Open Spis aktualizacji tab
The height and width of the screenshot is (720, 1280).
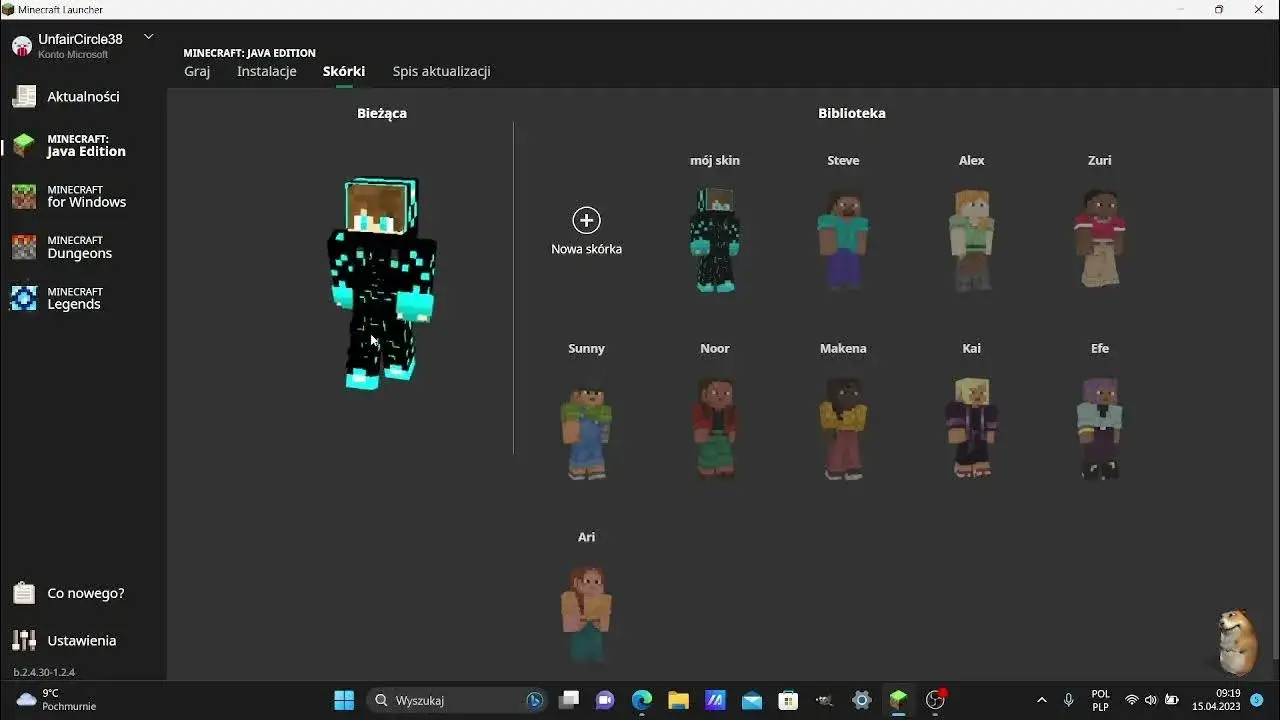click(x=441, y=71)
